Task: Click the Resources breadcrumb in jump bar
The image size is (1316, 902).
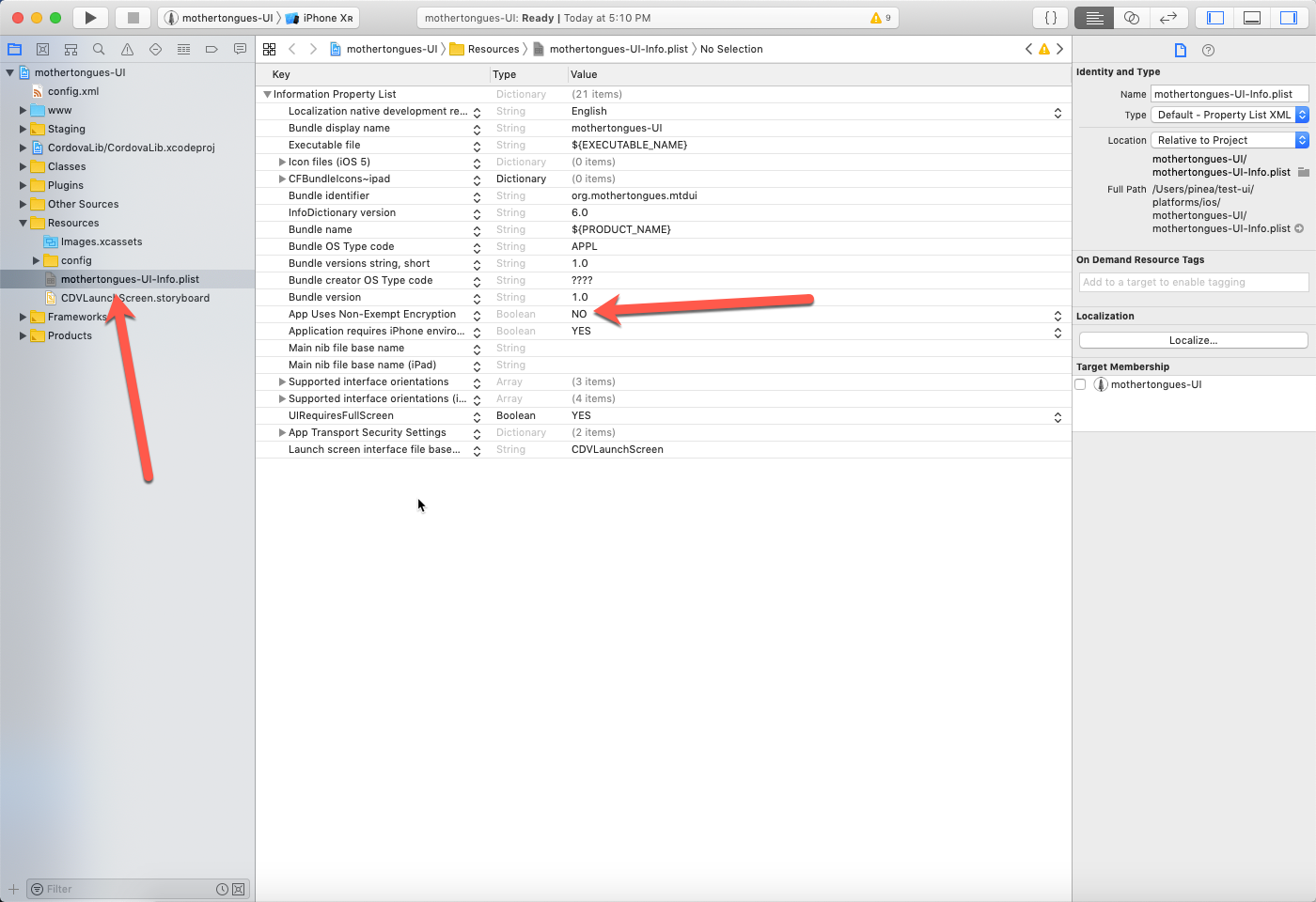Action: click(x=485, y=49)
